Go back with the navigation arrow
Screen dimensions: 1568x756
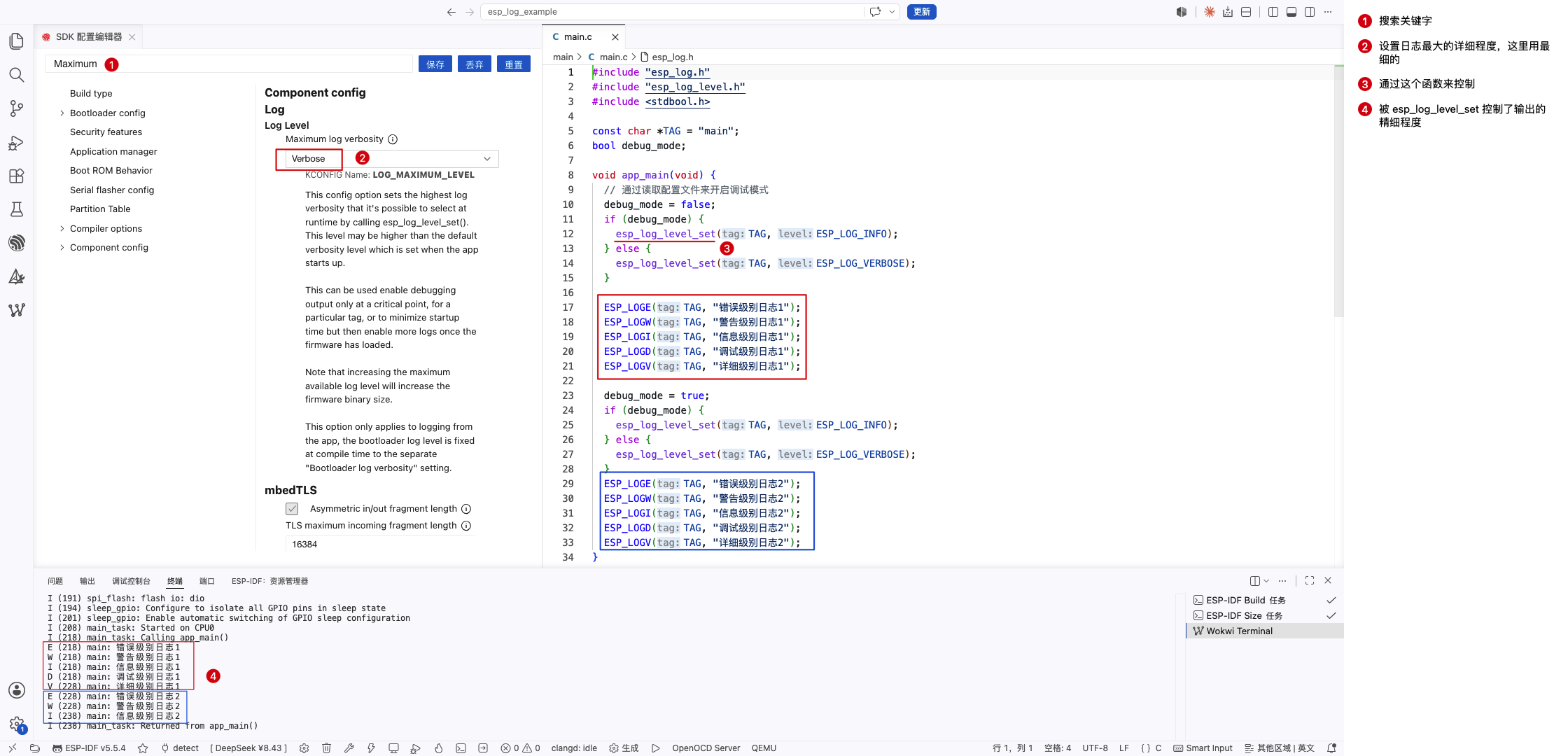pos(451,12)
